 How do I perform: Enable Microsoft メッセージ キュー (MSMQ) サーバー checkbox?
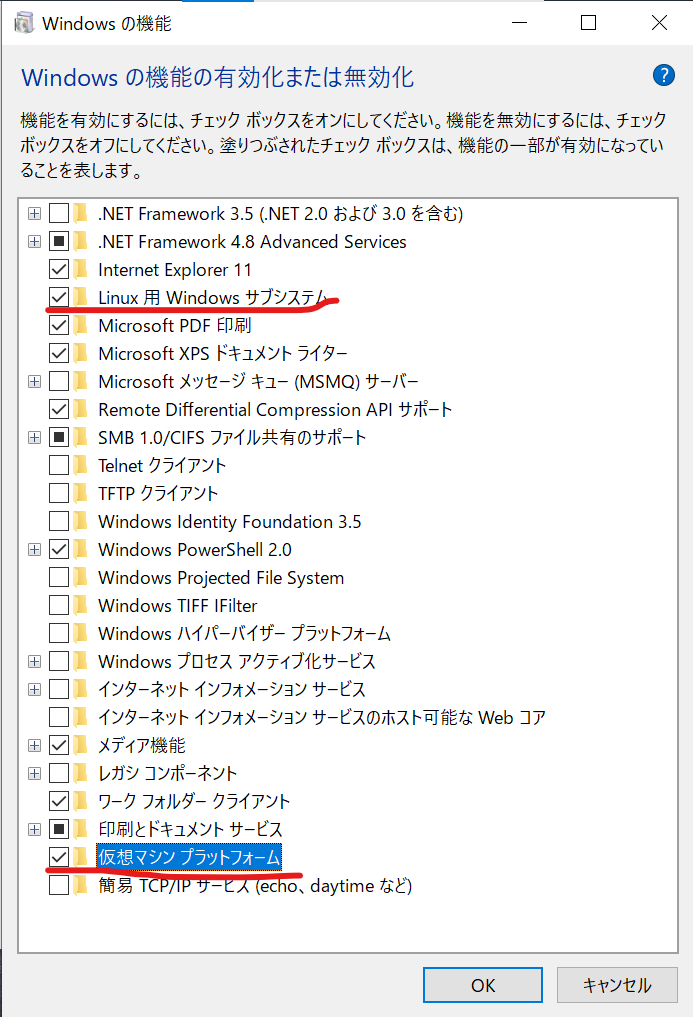click(59, 381)
